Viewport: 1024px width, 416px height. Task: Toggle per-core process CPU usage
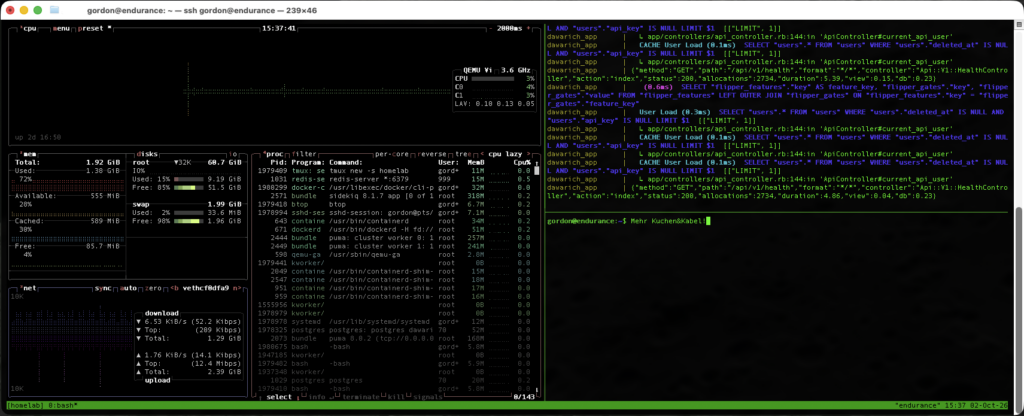(x=391, y=154)
